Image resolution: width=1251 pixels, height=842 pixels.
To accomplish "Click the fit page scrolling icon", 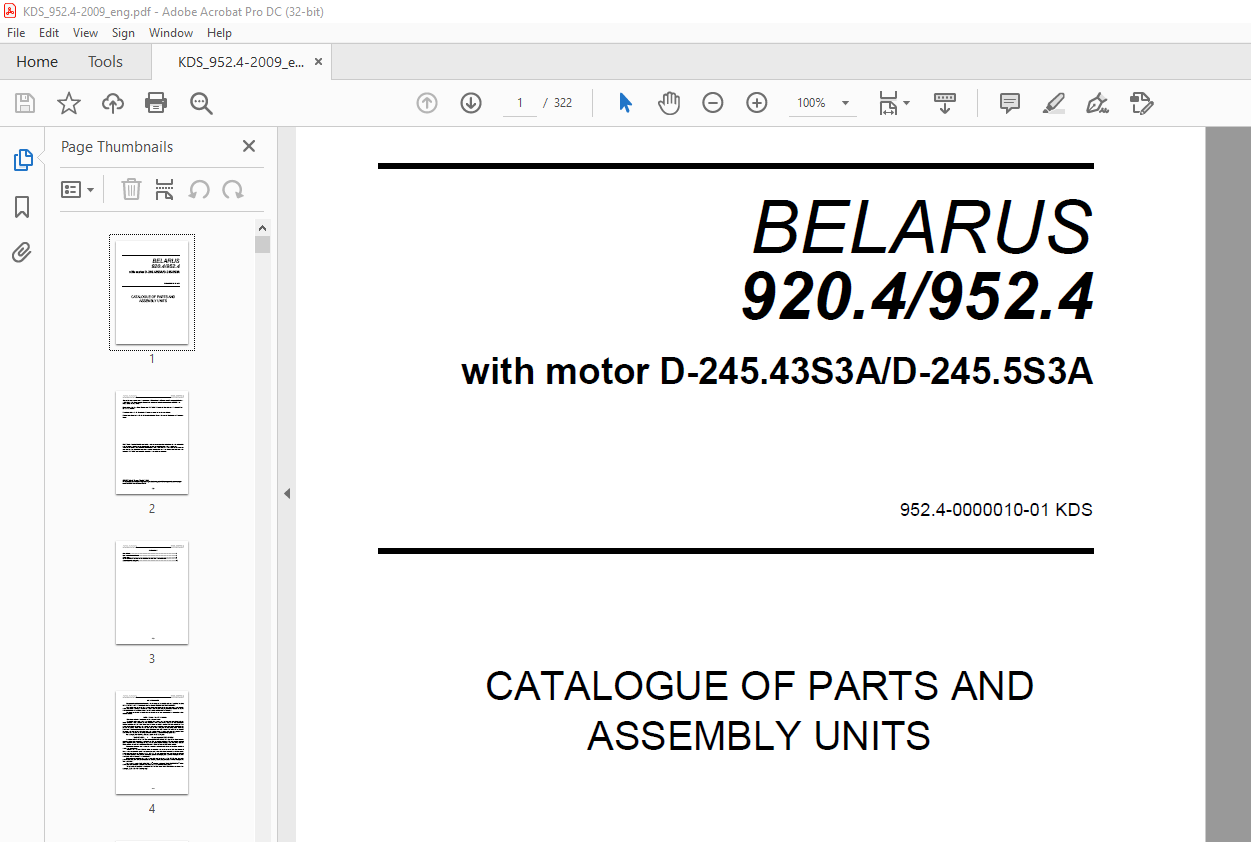I will (889, 103).
